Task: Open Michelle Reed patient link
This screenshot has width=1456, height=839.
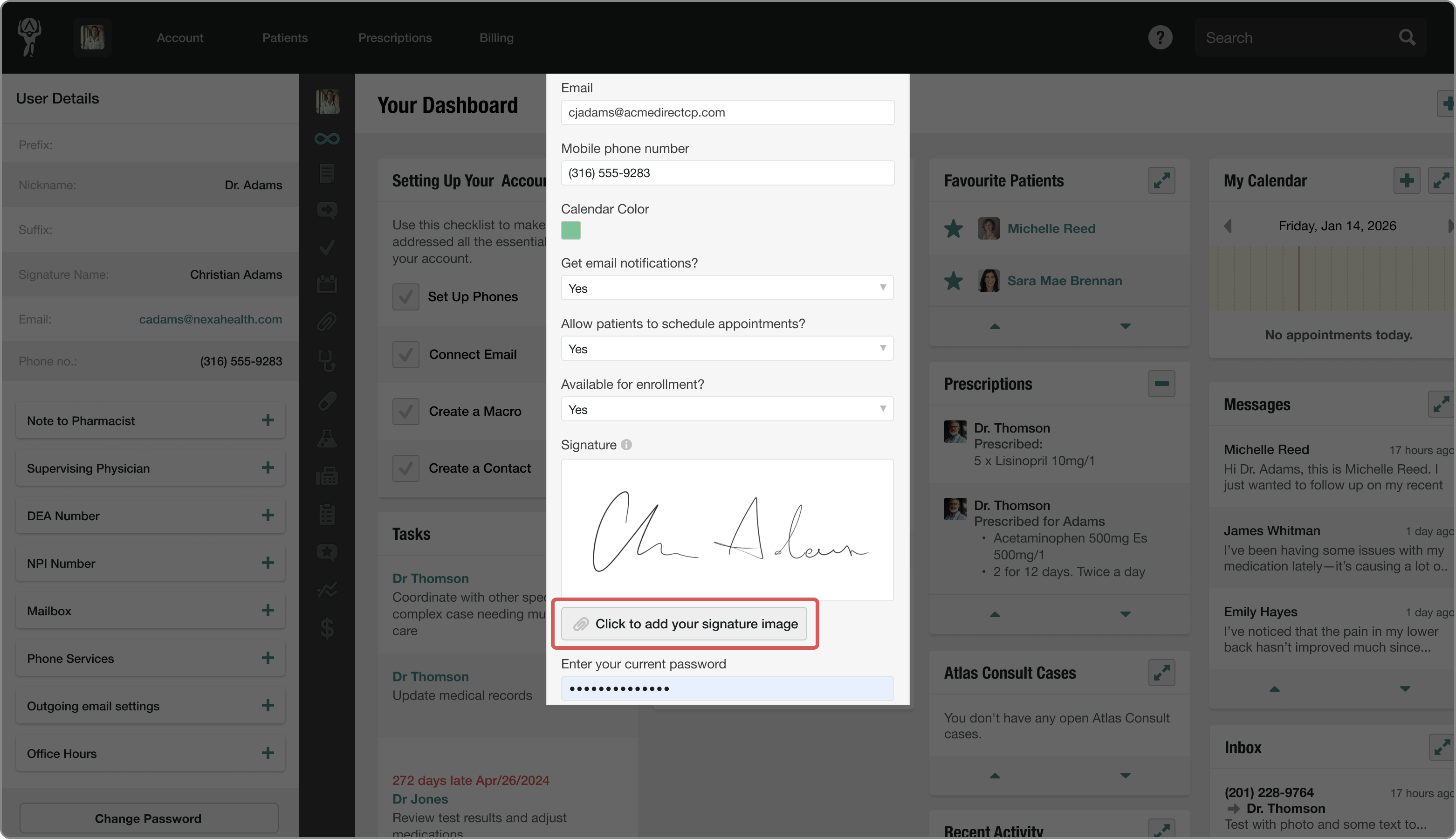Action: point(1051,229)
